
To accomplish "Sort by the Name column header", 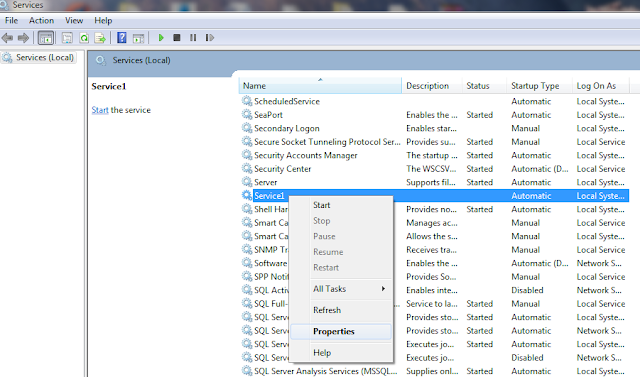I will pos(320,86).
